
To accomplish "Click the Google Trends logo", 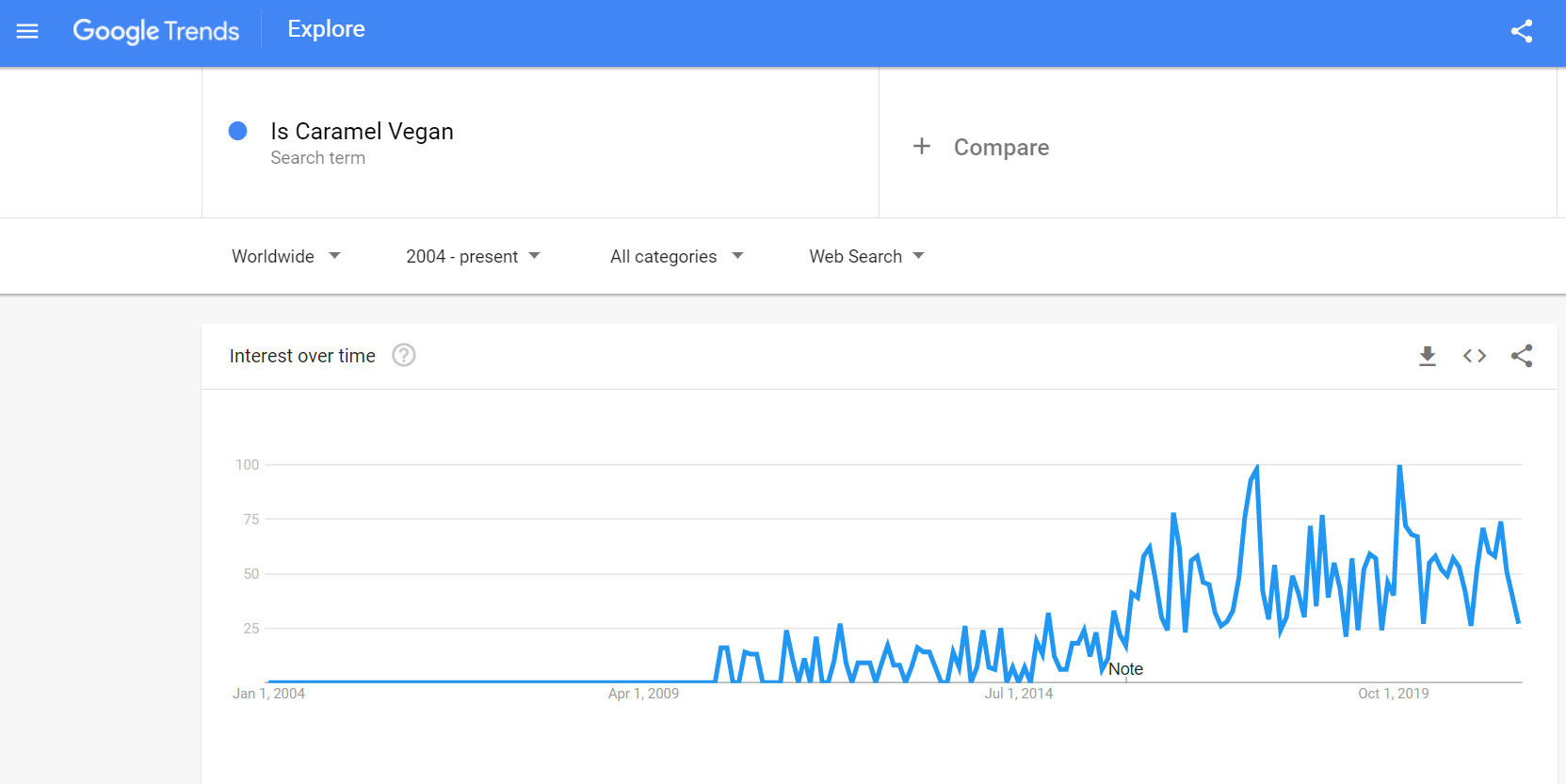I will click(156, 31).
